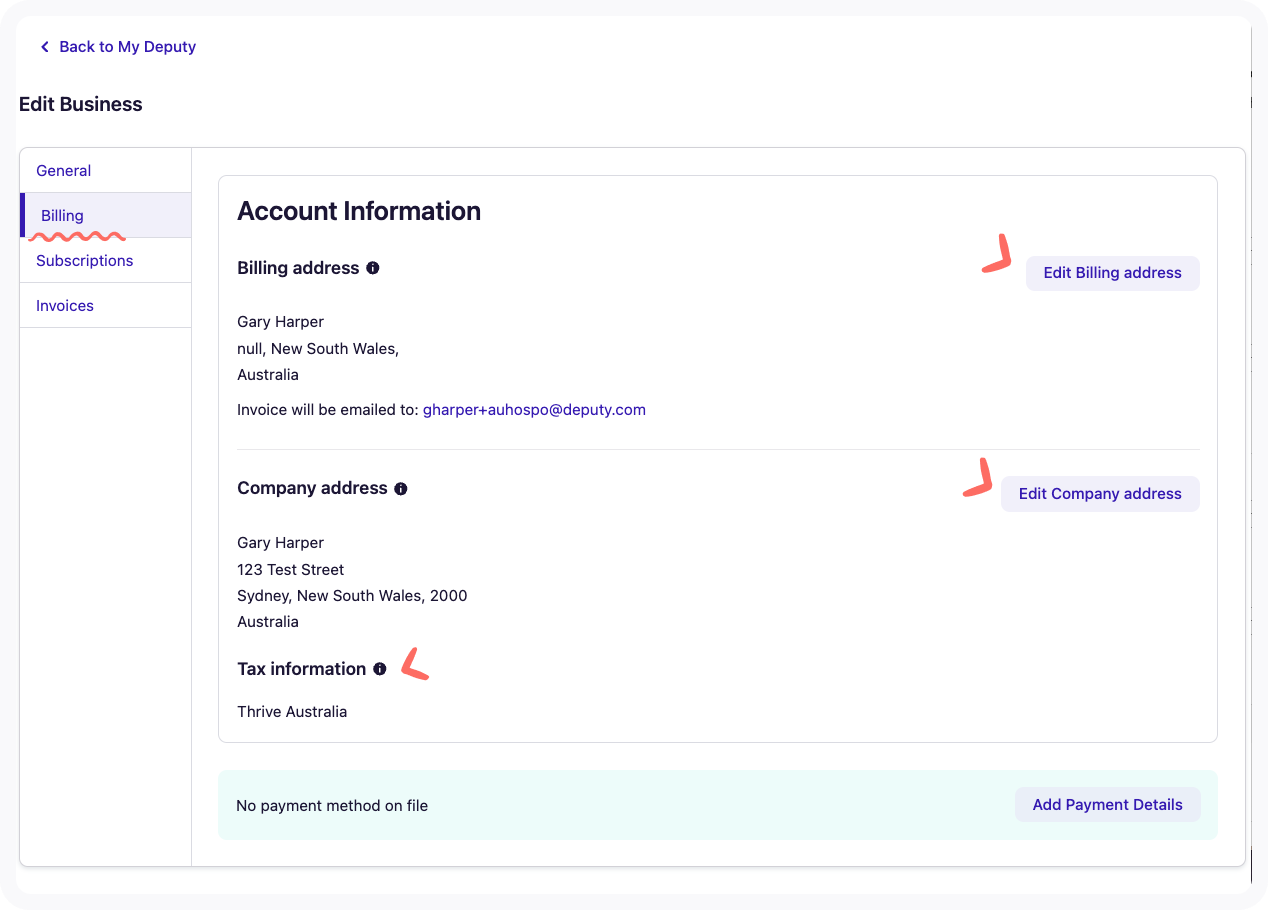The image size is (1268, 910).
Task: Open the Billing address info icon
Action: tap(373, 268)
